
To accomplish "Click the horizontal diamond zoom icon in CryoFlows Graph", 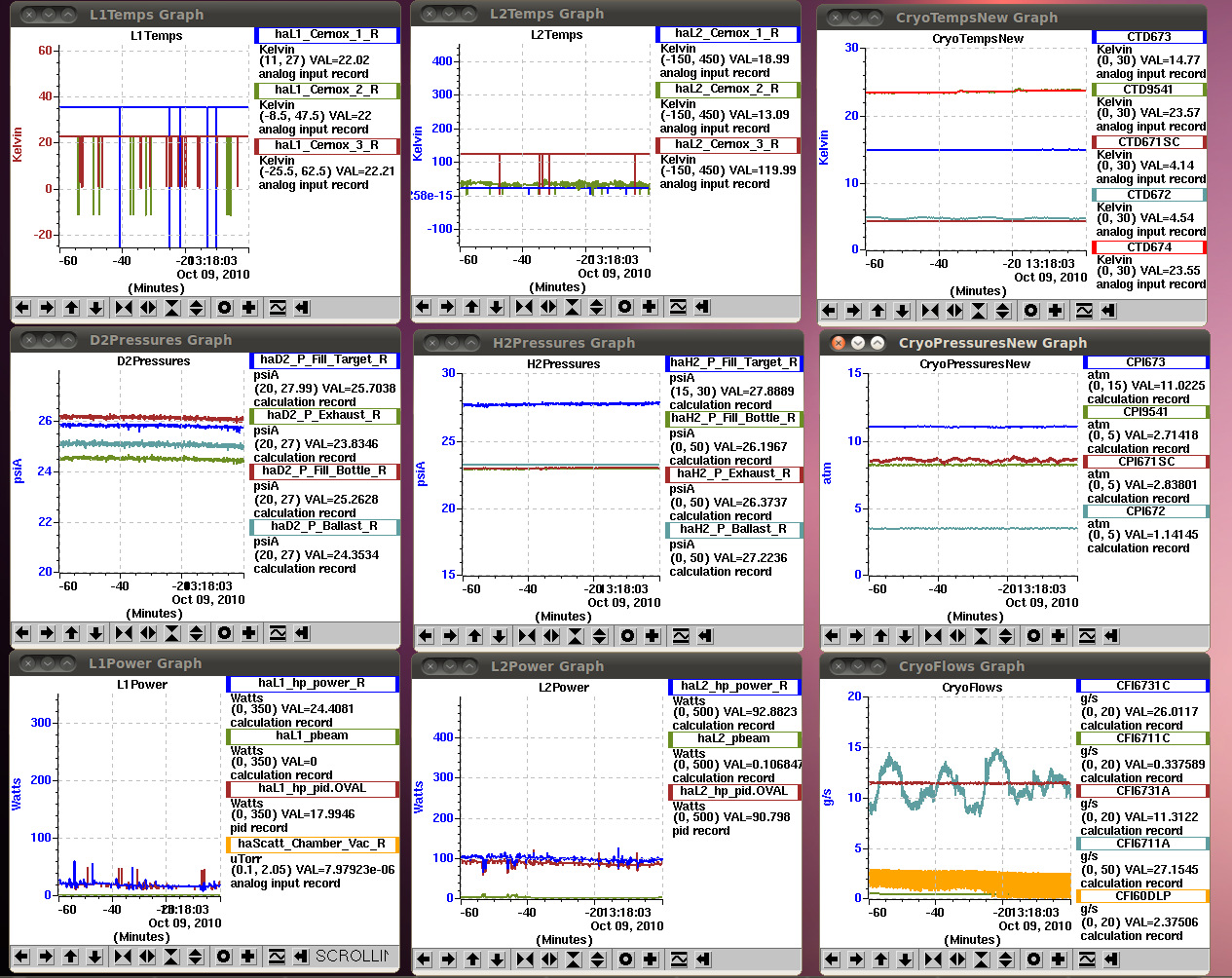I will click(x=956, y=959).
